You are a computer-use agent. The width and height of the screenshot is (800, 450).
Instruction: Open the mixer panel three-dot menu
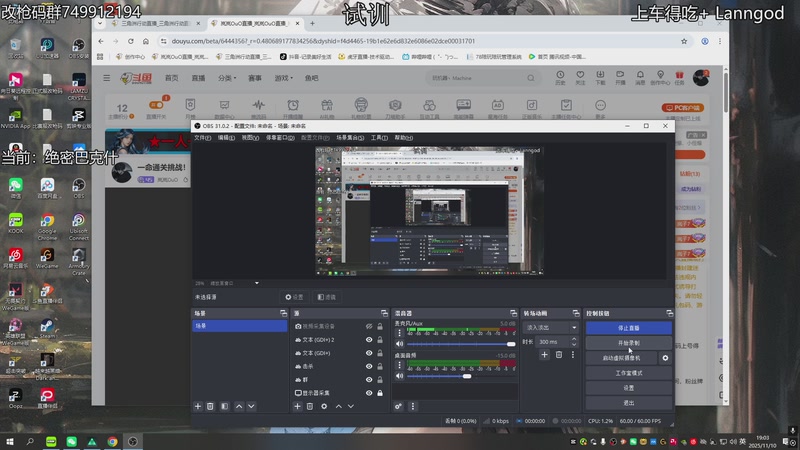click(x=413, y=406)
